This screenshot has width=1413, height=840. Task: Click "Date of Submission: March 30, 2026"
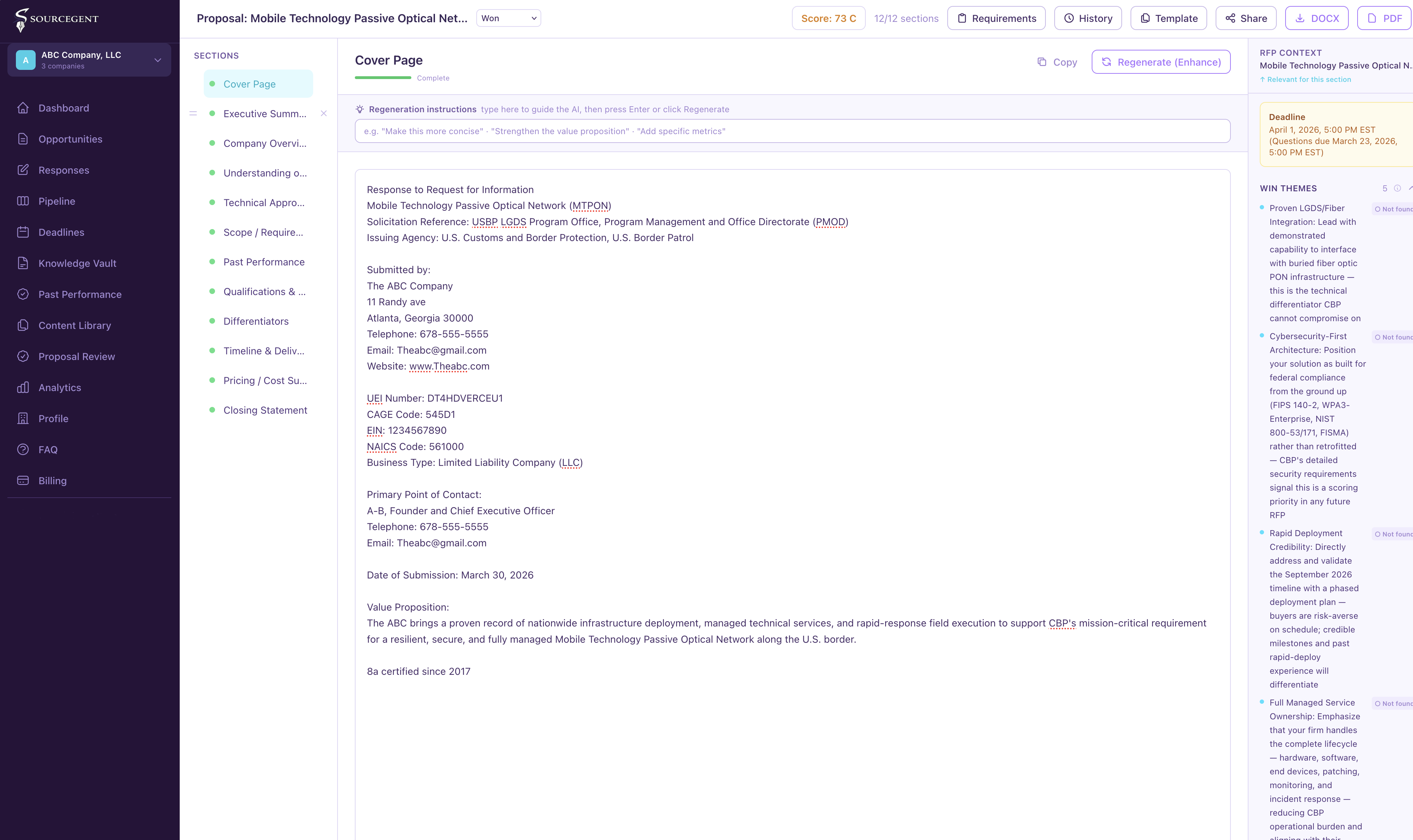click(x=450, y=575)
